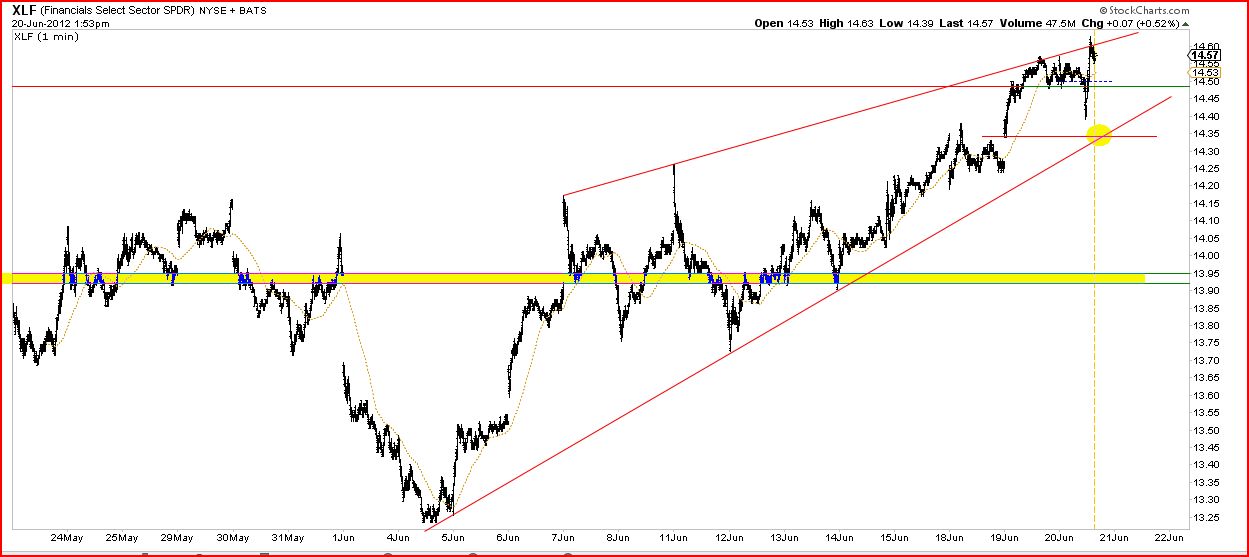The image size is (1249, 557).
Task: Select the Volume 47.5M value
Action: click(1036, 23)
